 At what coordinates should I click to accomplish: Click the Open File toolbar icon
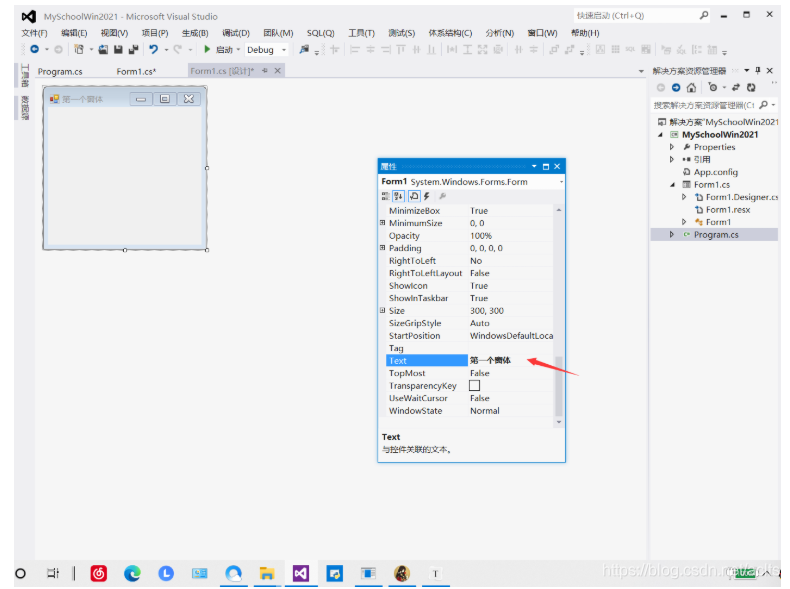(x=103, y=49)
